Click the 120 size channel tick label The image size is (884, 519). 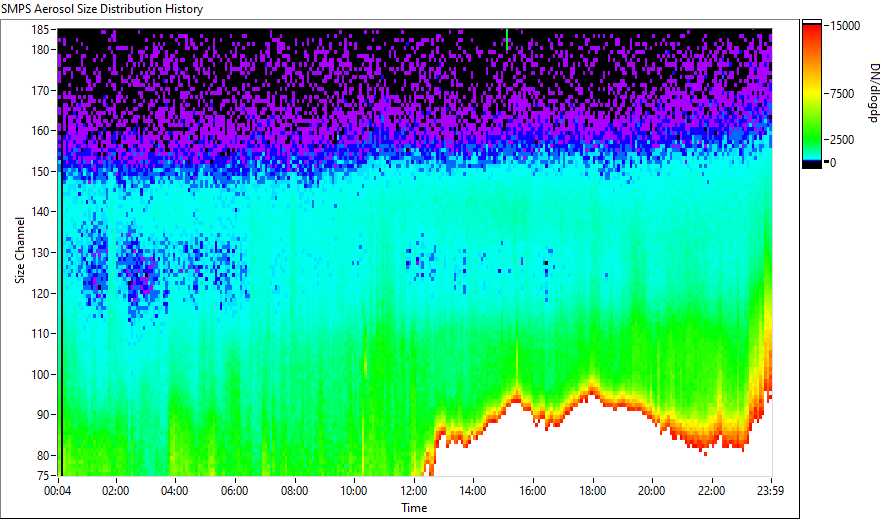click(39, 293)
